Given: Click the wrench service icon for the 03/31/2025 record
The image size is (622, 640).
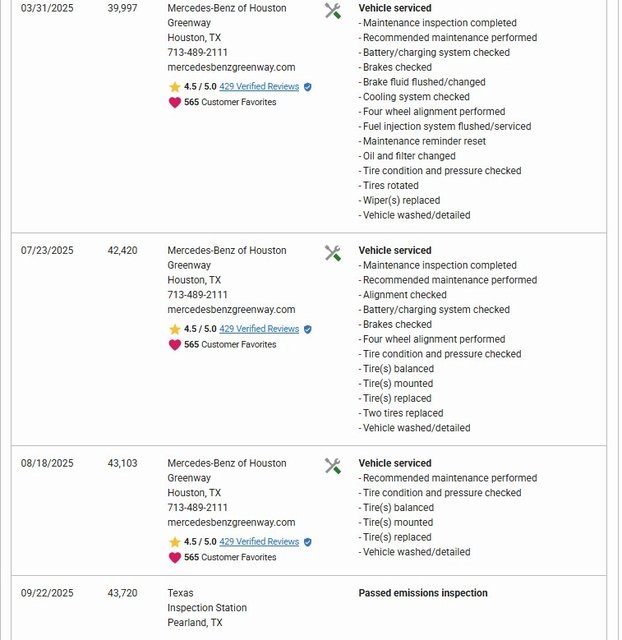Looking at the screenshot, I should pos(333,11).
